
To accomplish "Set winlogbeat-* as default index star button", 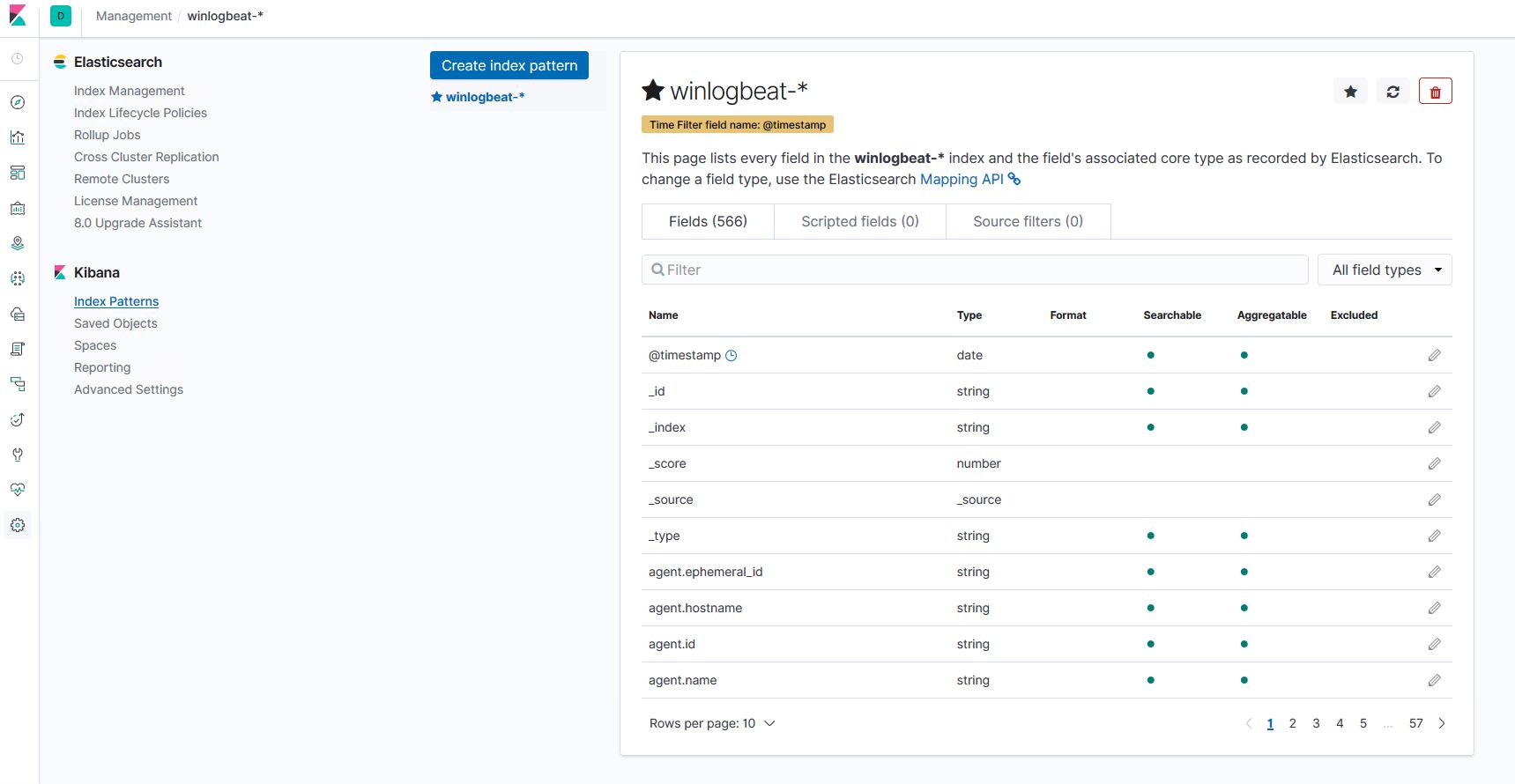I will [1350, 92].
